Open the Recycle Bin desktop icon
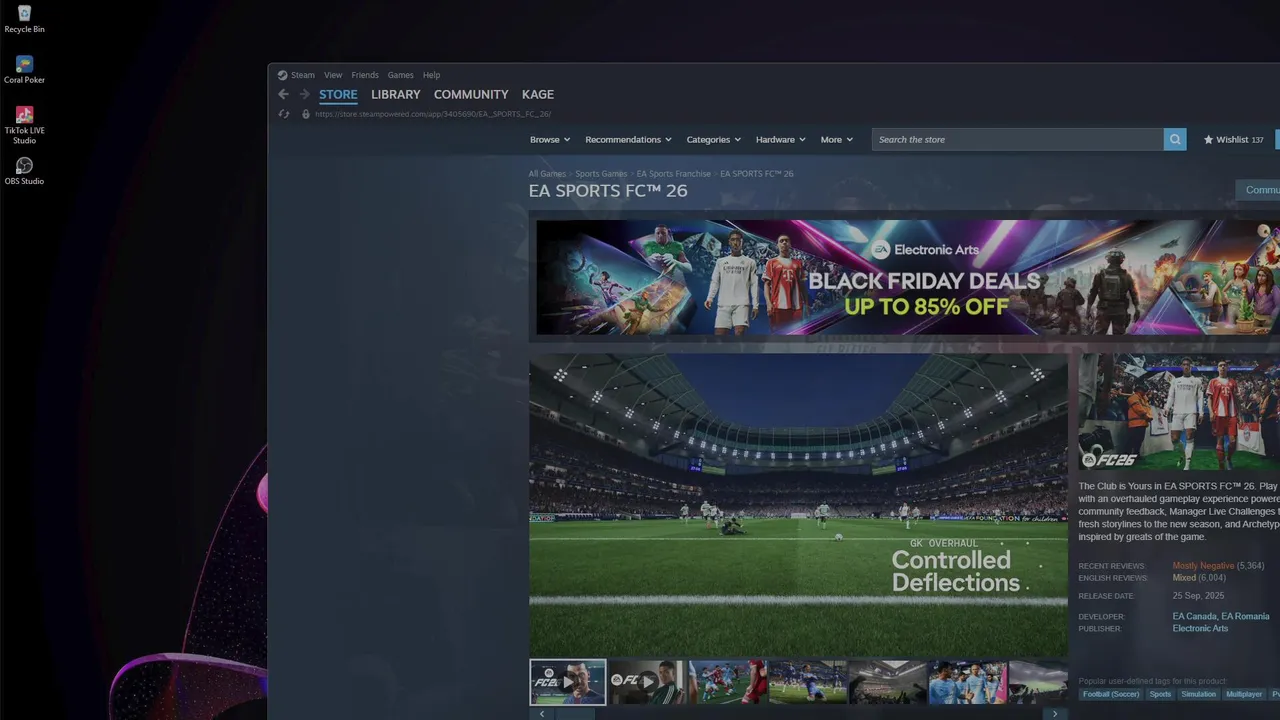The width and height of the screenshot is (1280, 720). click(x=24, y=18)
